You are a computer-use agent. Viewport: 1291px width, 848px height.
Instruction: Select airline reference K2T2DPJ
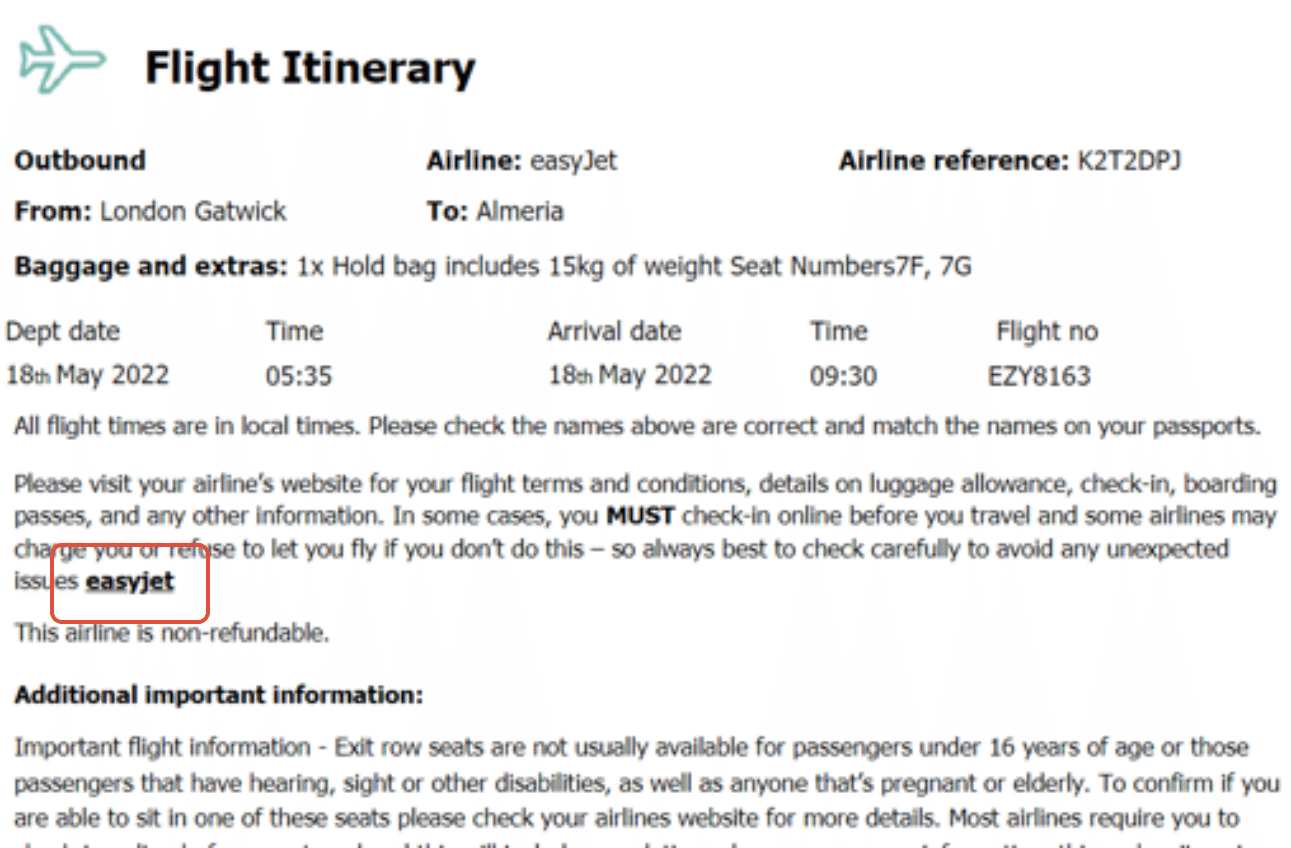pyautogui.click(x=1127, y=160)
